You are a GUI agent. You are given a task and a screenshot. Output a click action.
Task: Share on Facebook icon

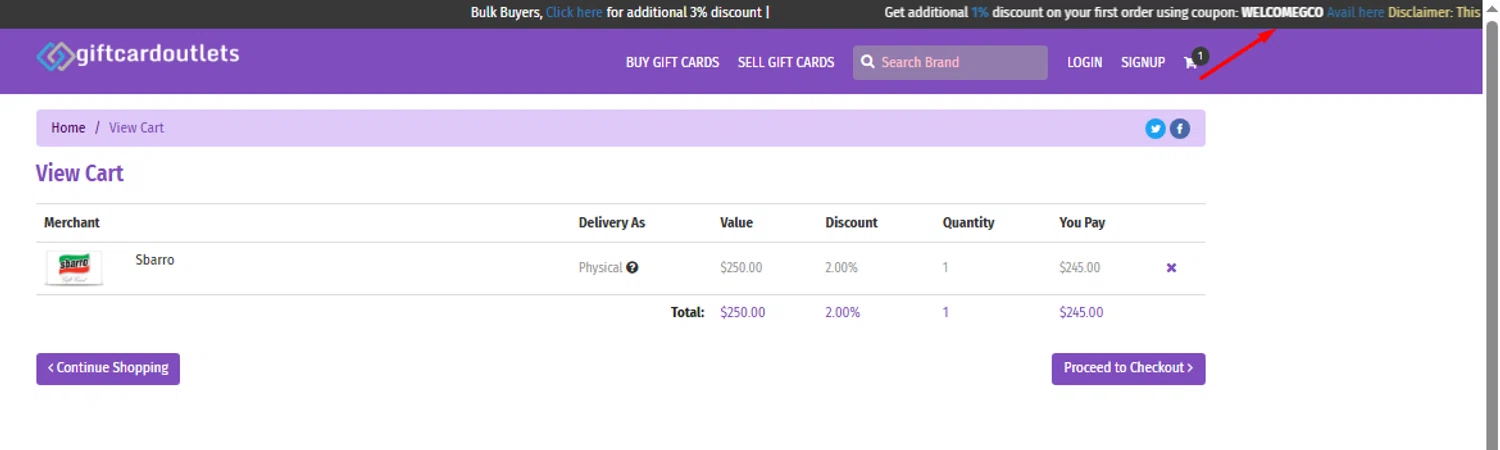[x=1180, y=128]
